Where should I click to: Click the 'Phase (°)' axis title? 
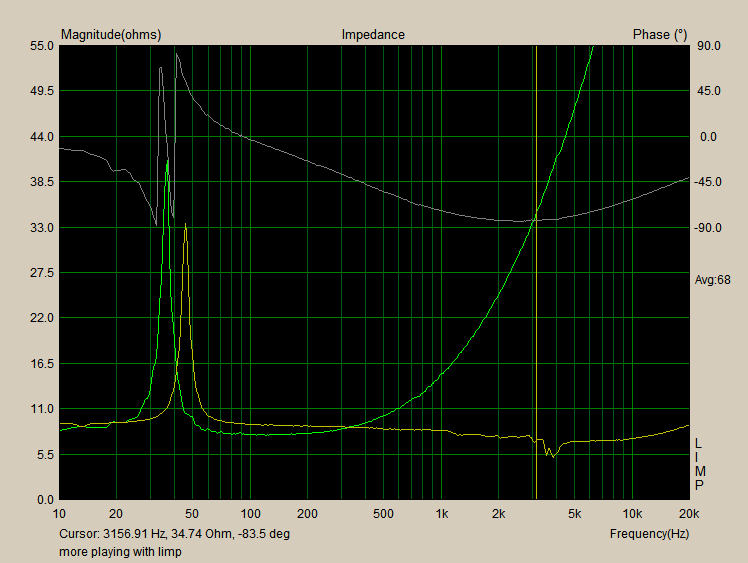point(660,35)
